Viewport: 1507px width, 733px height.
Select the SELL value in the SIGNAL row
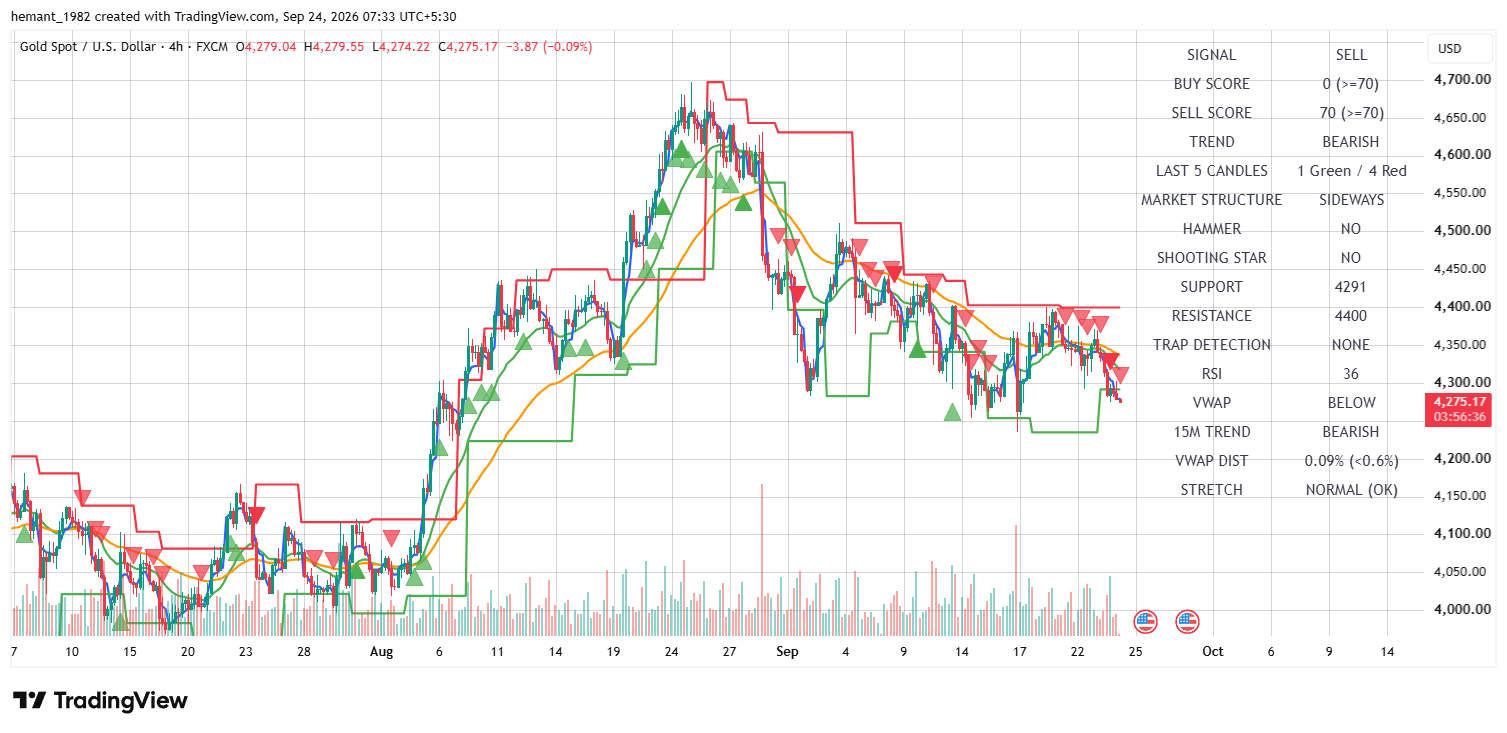(1351, 55)
